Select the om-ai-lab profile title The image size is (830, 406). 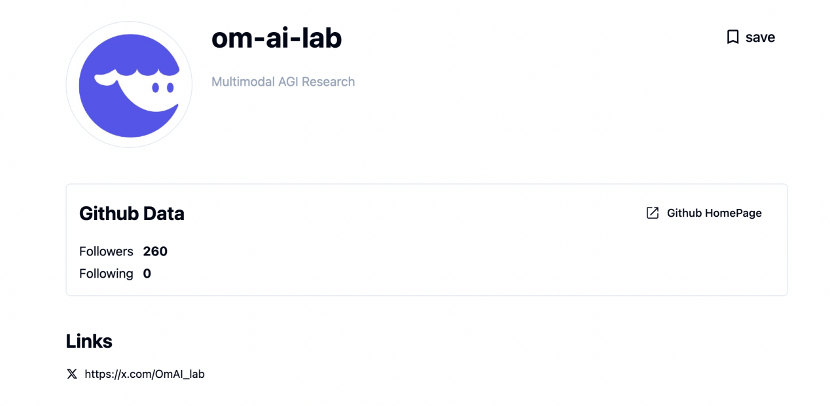(x=277, y=38)
